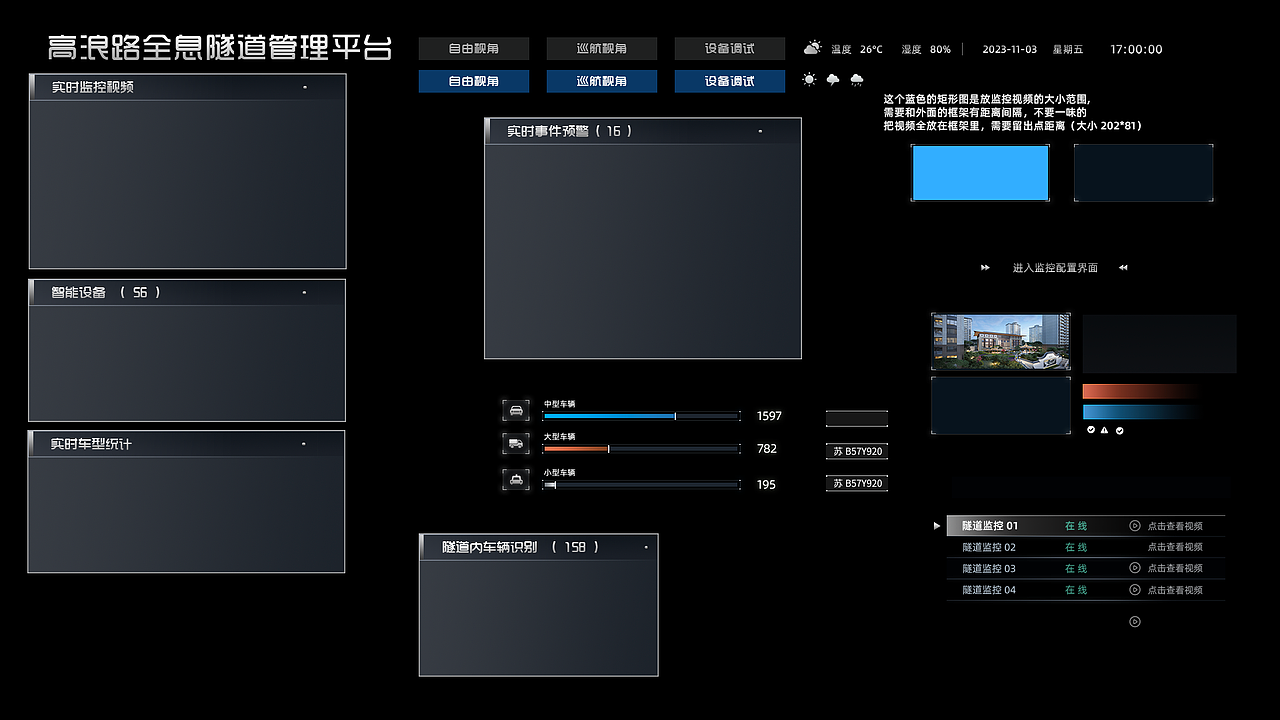Image resolution: width=1280 pixels, height=720 pixels.
Task: Click the 小型车辆 taxi icon
Action: tap(516, 479)
